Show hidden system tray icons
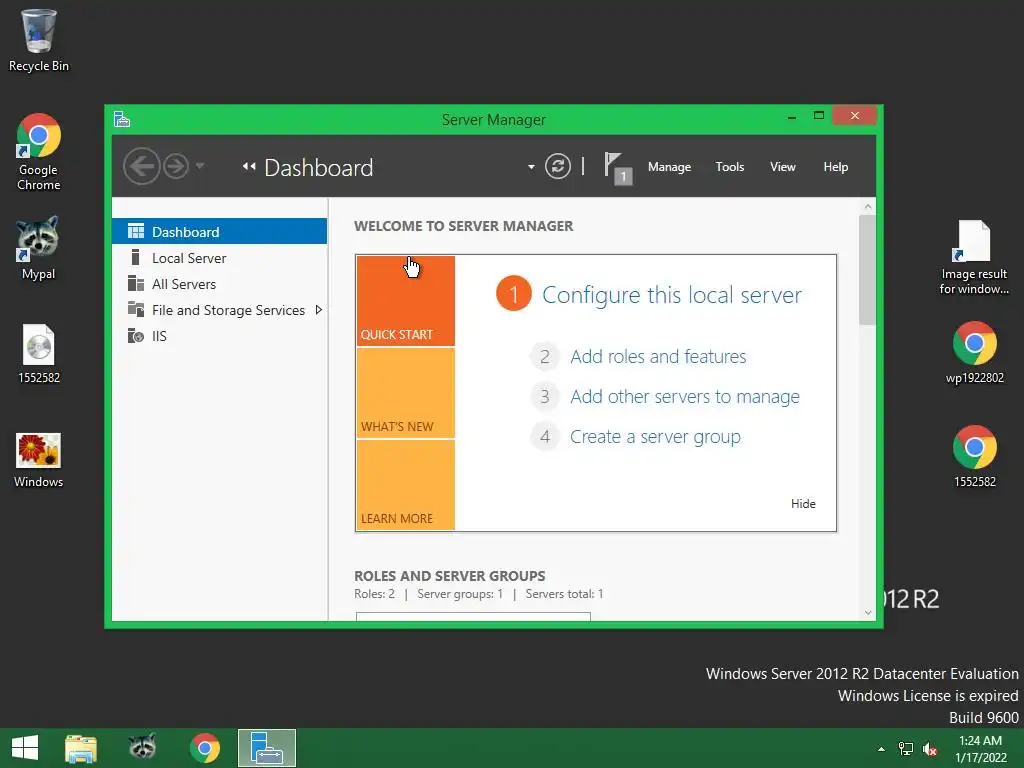This screenshot has height=768, width=1024. coord(882,749)
